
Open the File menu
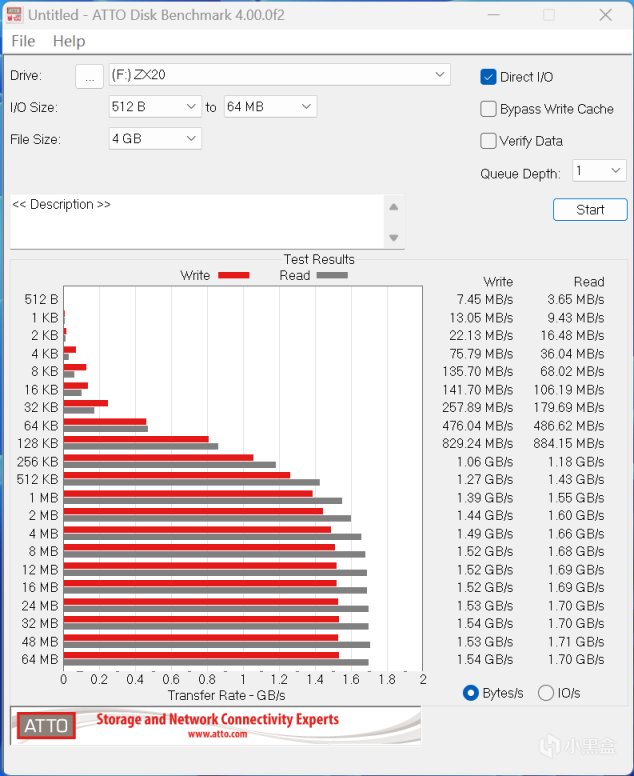23,41
